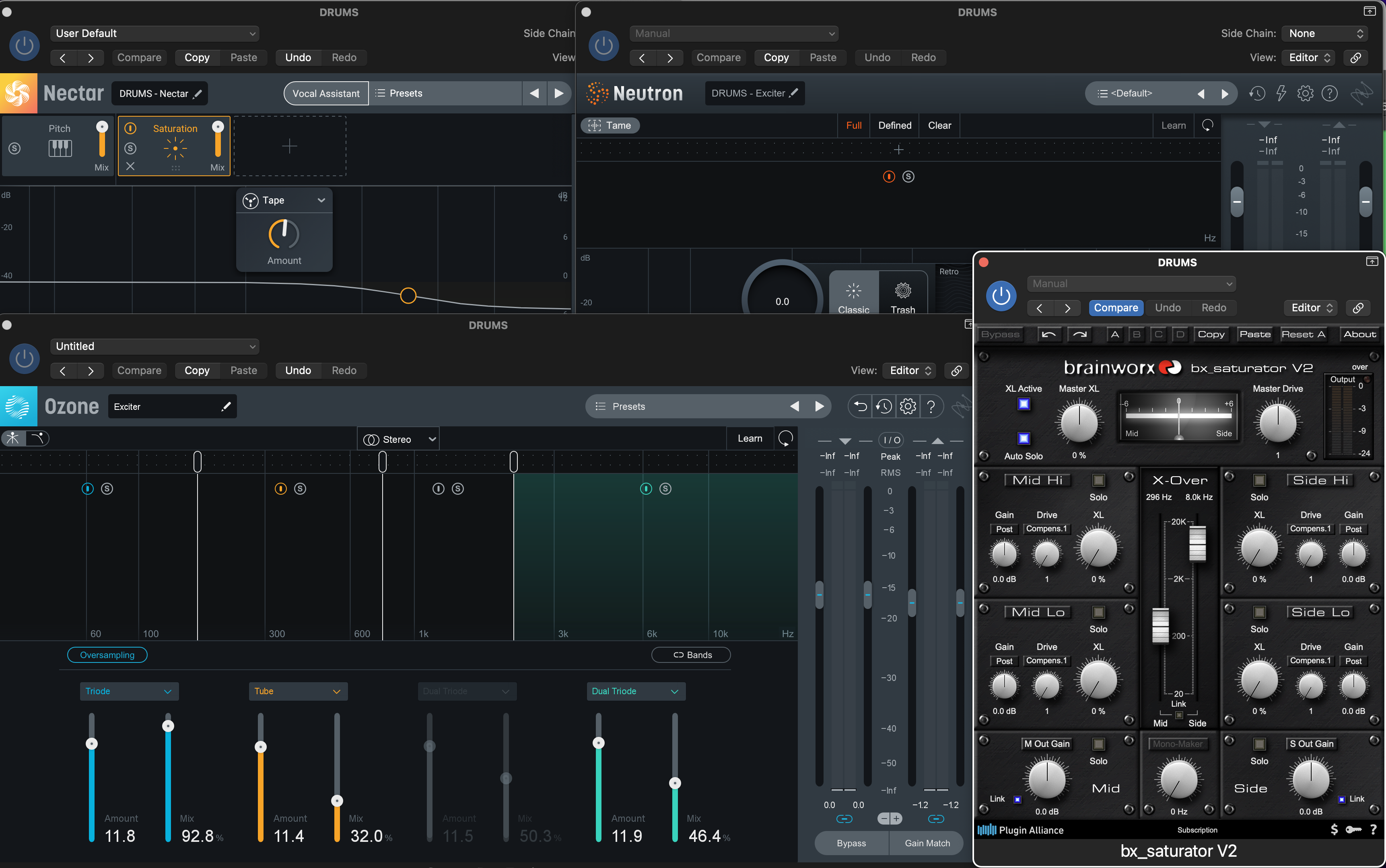The image size is (1386, 868).
Task: Click link icon in Ozone window header
Action: click(x=957, y=370)
